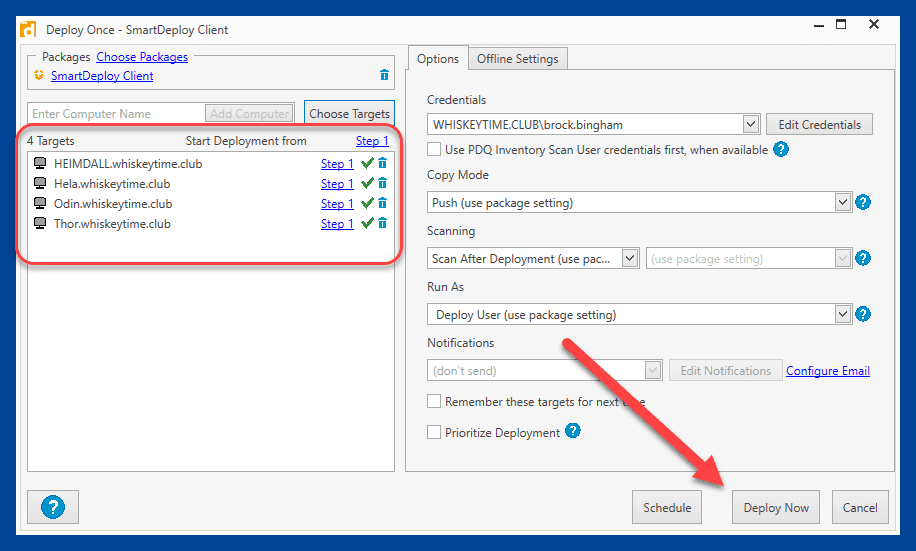Click green checkmark for HEIMDALL.whiskeytime.club
Viewport: 916px width, 551px height.
pyautogui.click(x=367, y=164)
